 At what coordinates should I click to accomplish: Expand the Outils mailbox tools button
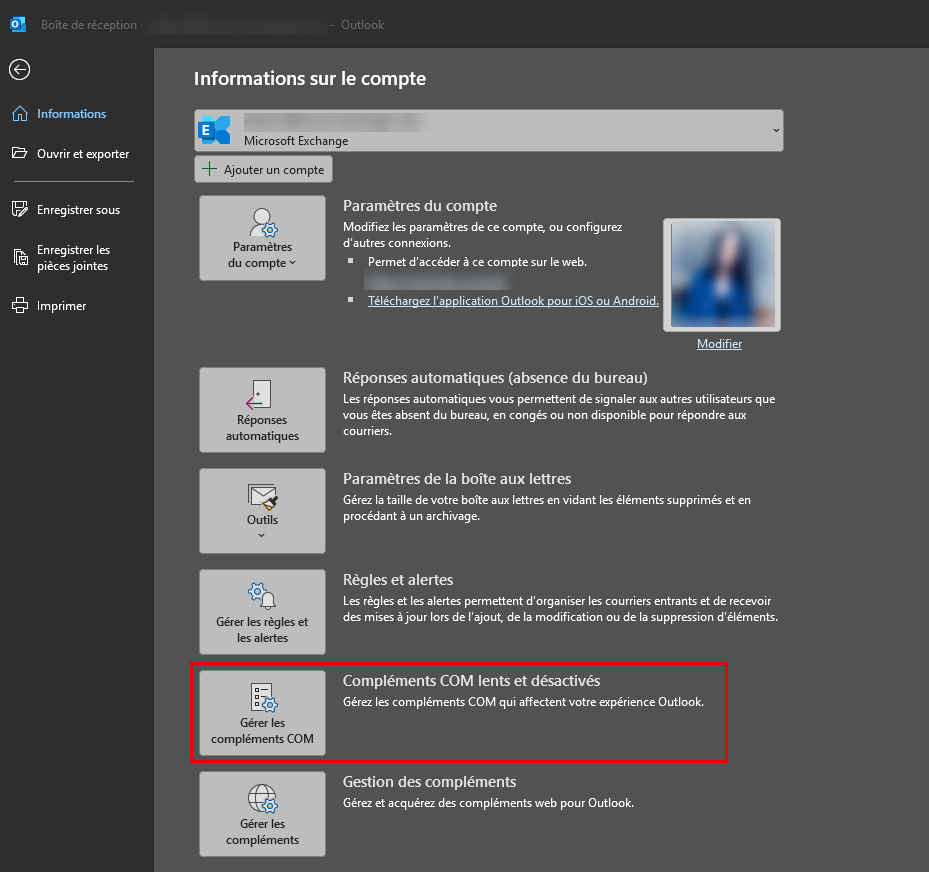262,511
